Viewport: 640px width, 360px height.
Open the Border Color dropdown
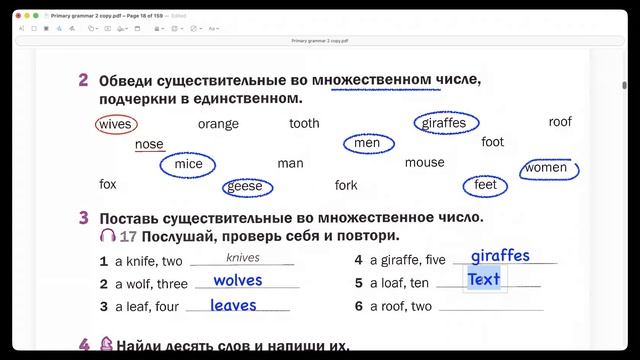tap(177, 29)
